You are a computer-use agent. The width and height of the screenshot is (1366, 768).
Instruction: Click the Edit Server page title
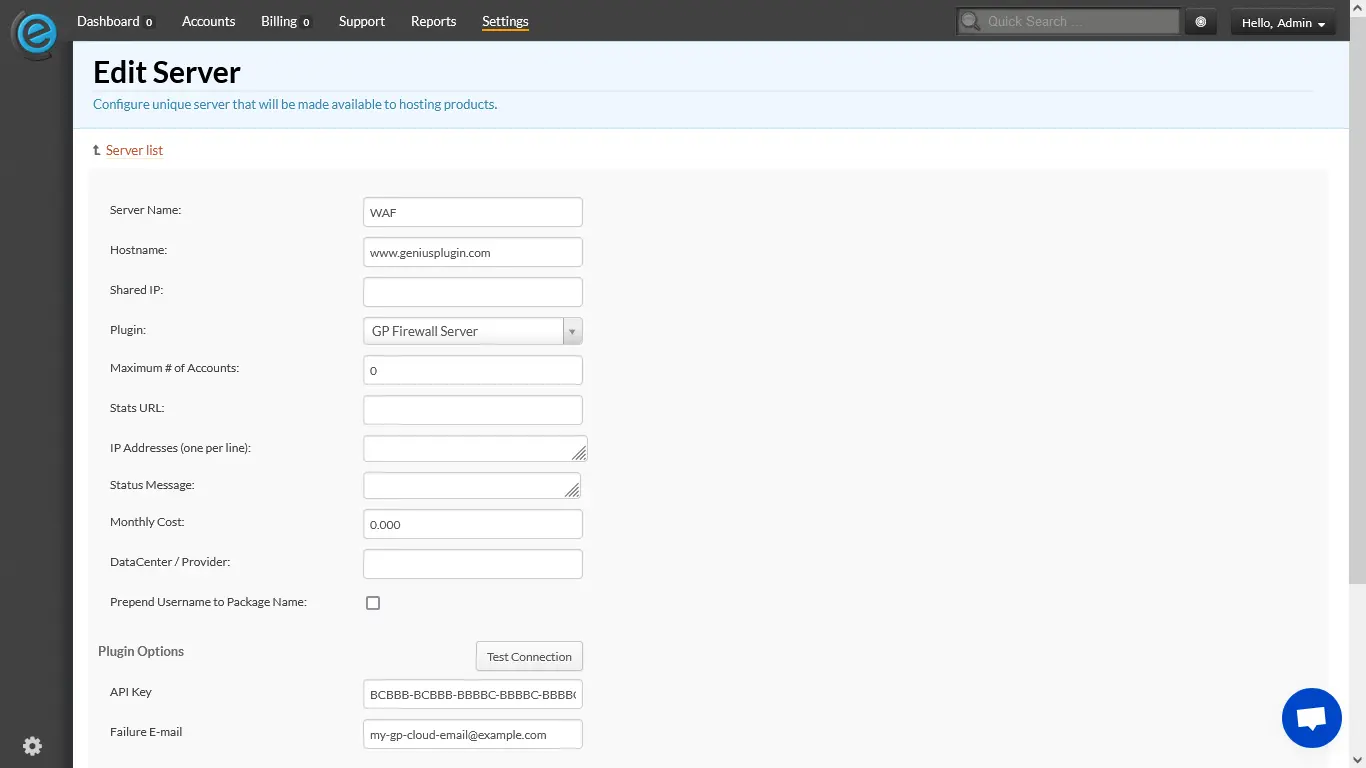coord(167,72)
